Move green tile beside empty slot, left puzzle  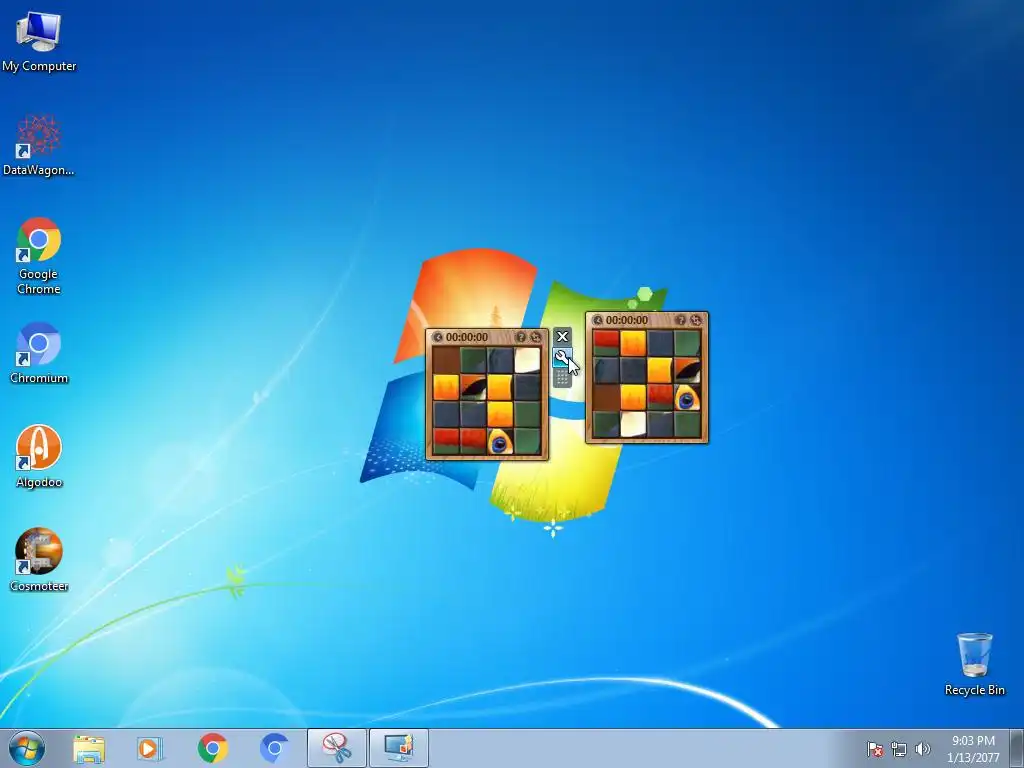point(473,360)
